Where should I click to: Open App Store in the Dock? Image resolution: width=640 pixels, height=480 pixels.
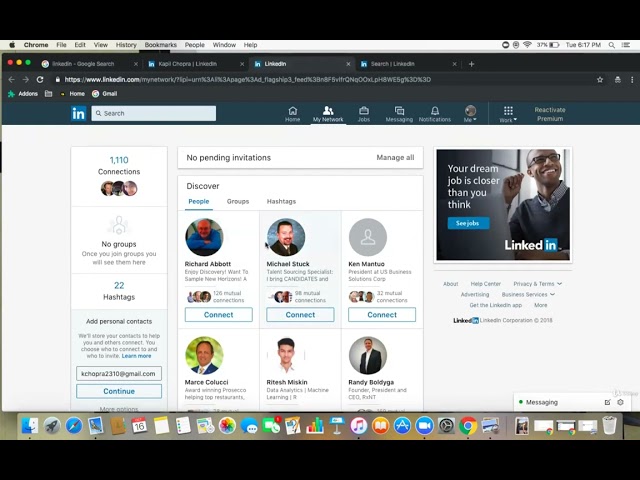[402, 426]
